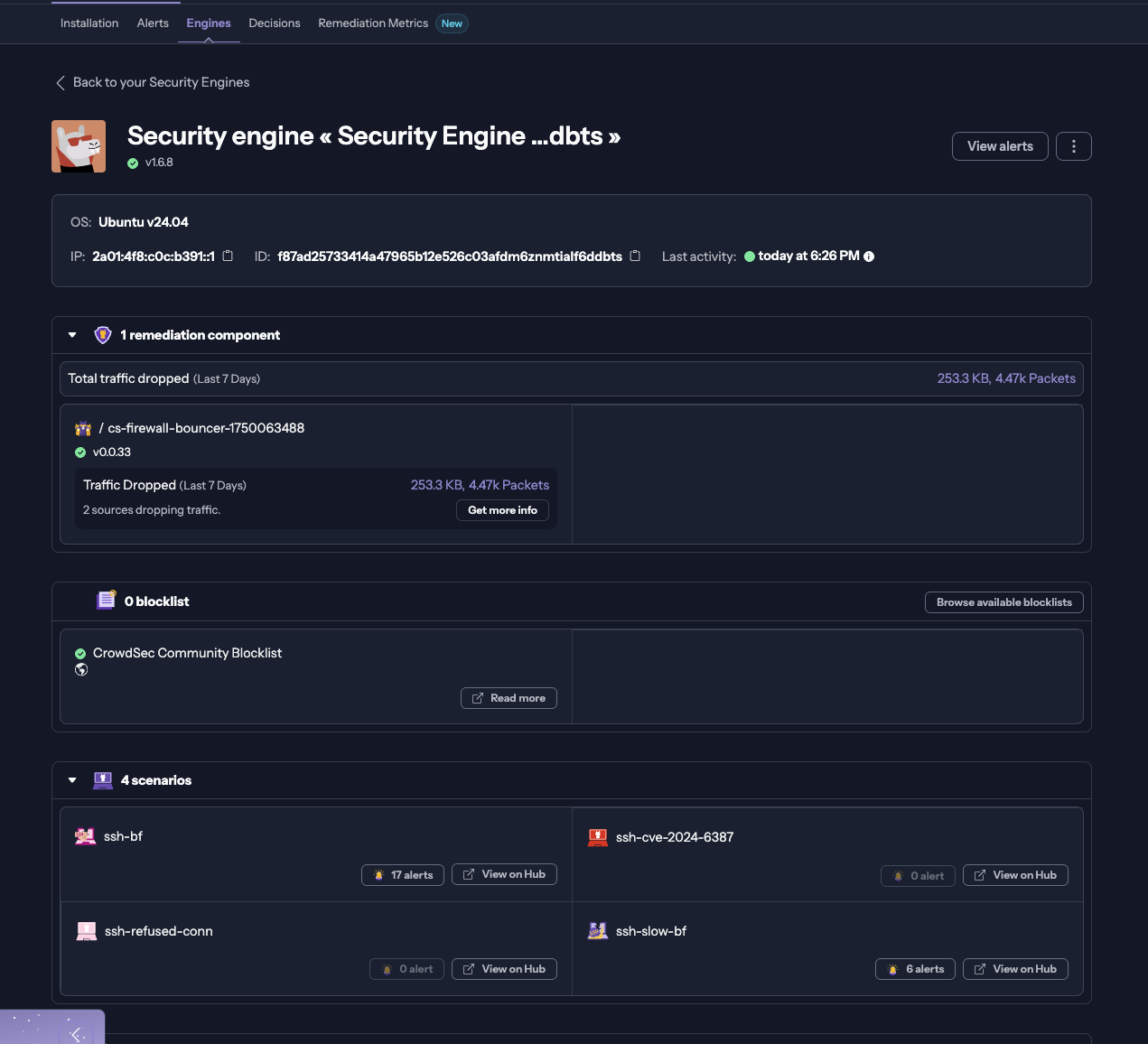Collapse the 4 scenarios section
Viewport: 1148px width, 1044px height.
[x=72, y=780]
